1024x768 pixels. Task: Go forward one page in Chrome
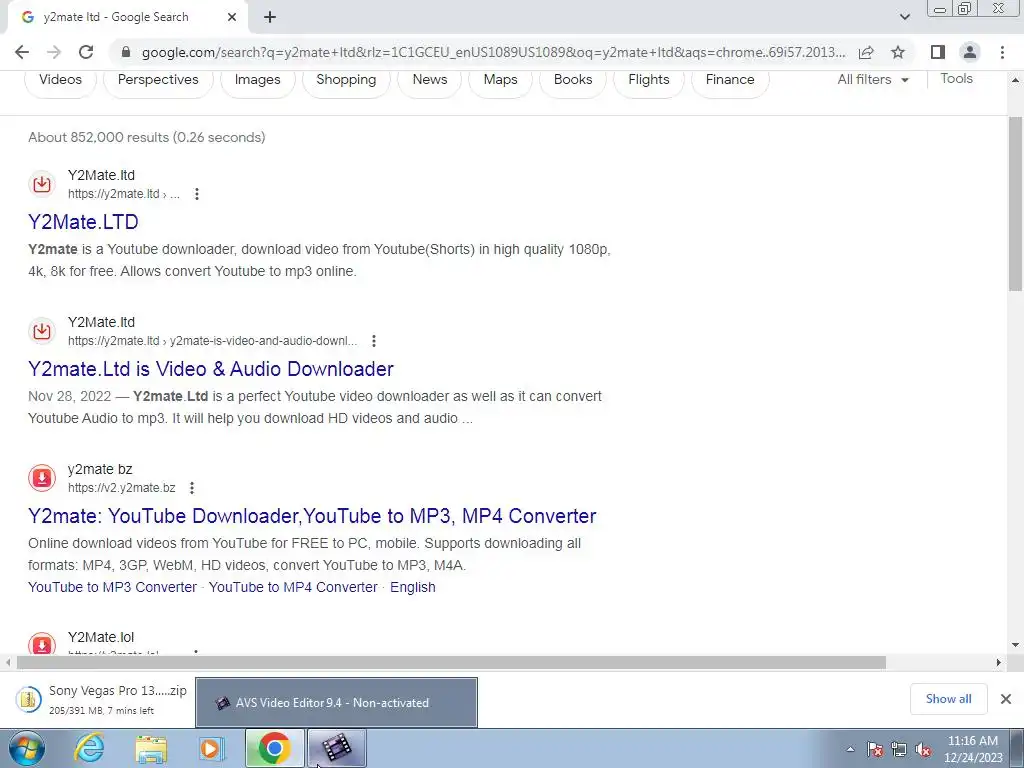(x=54, y=52)
